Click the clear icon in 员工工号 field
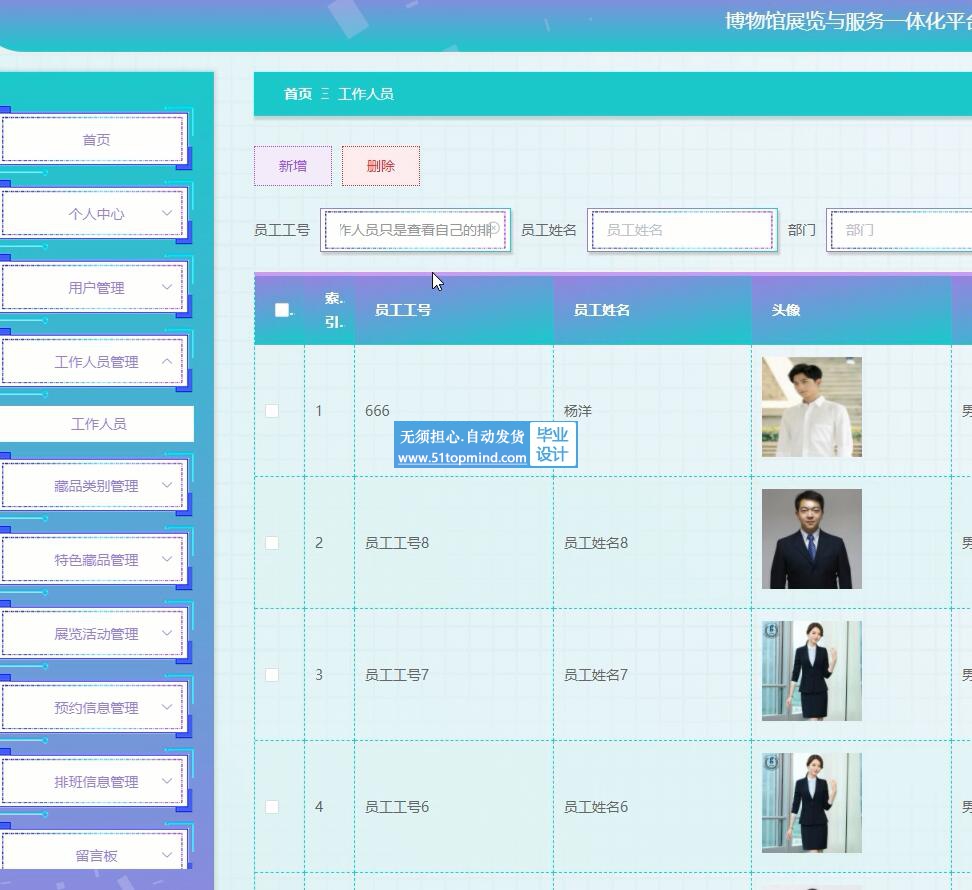The width and height of the screenshot is (972, 890). click(x=495, y=228)
